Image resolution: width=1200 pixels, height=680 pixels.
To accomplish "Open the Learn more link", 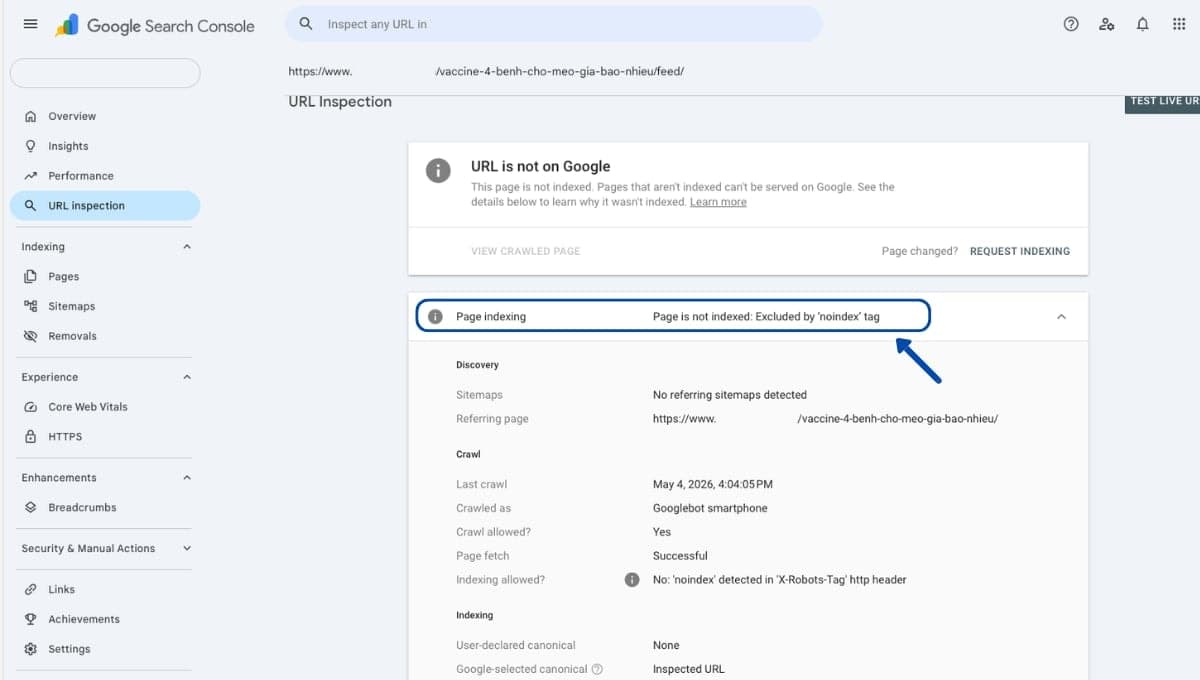I will point(718,202).
